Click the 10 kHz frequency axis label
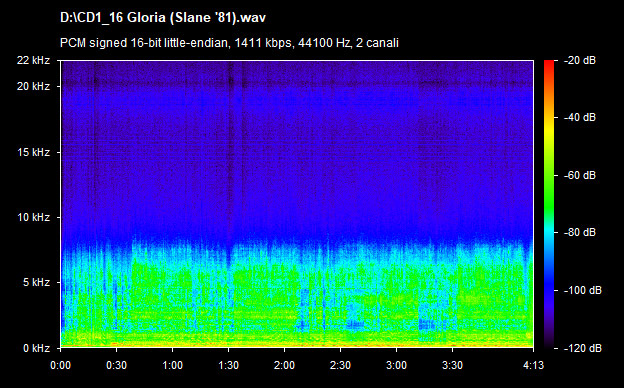 pyautogui.click(x=33, y=217)
